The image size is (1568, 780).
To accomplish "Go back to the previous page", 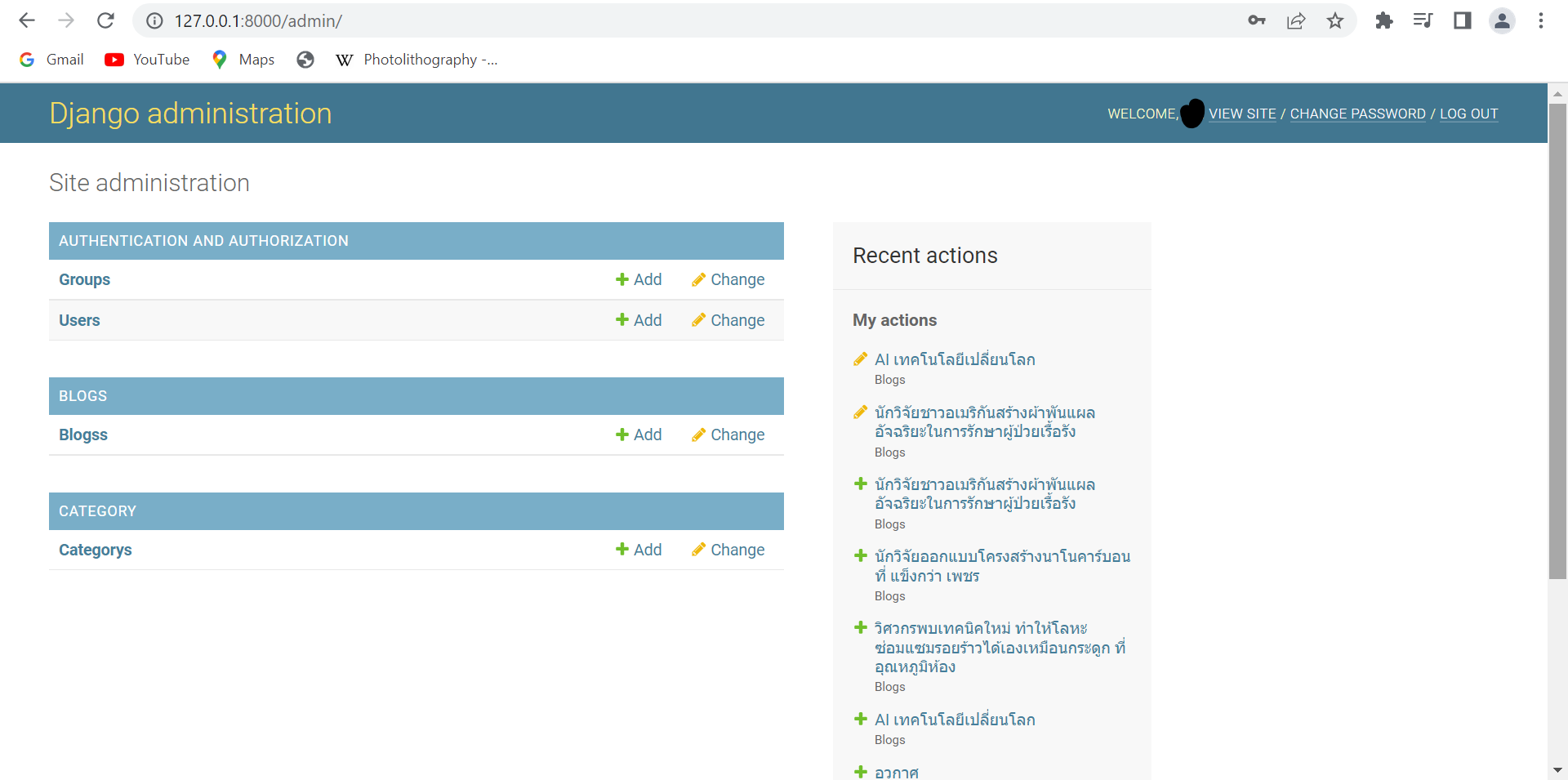I will (x=27, y=20).
